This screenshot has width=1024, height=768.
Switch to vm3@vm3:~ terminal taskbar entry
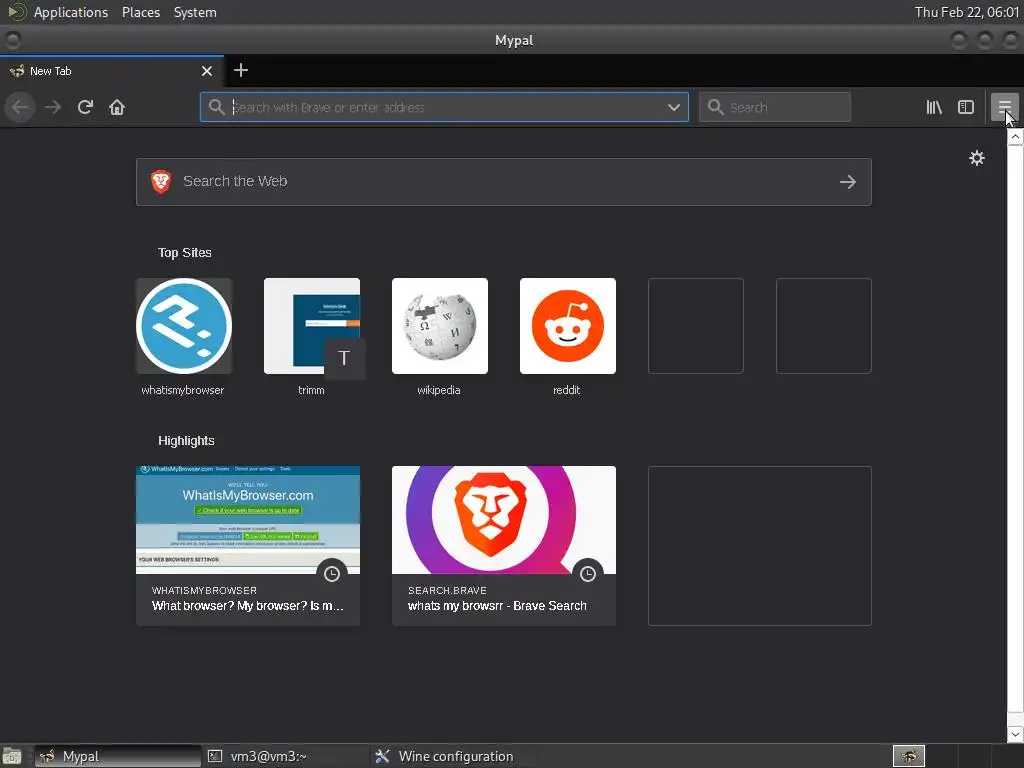tap(285, 756)
